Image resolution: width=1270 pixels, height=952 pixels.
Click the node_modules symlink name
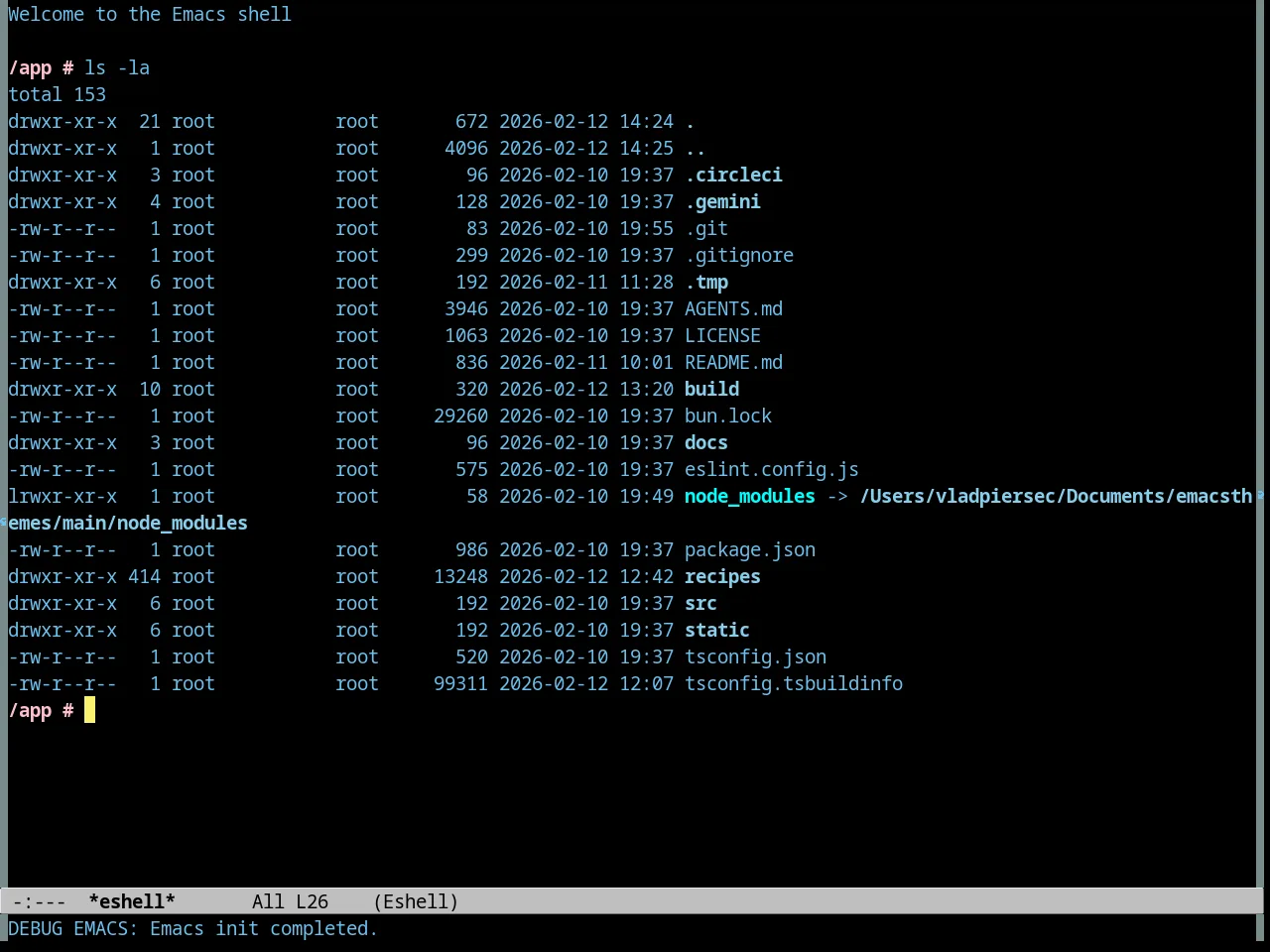(x=750, y=496)
